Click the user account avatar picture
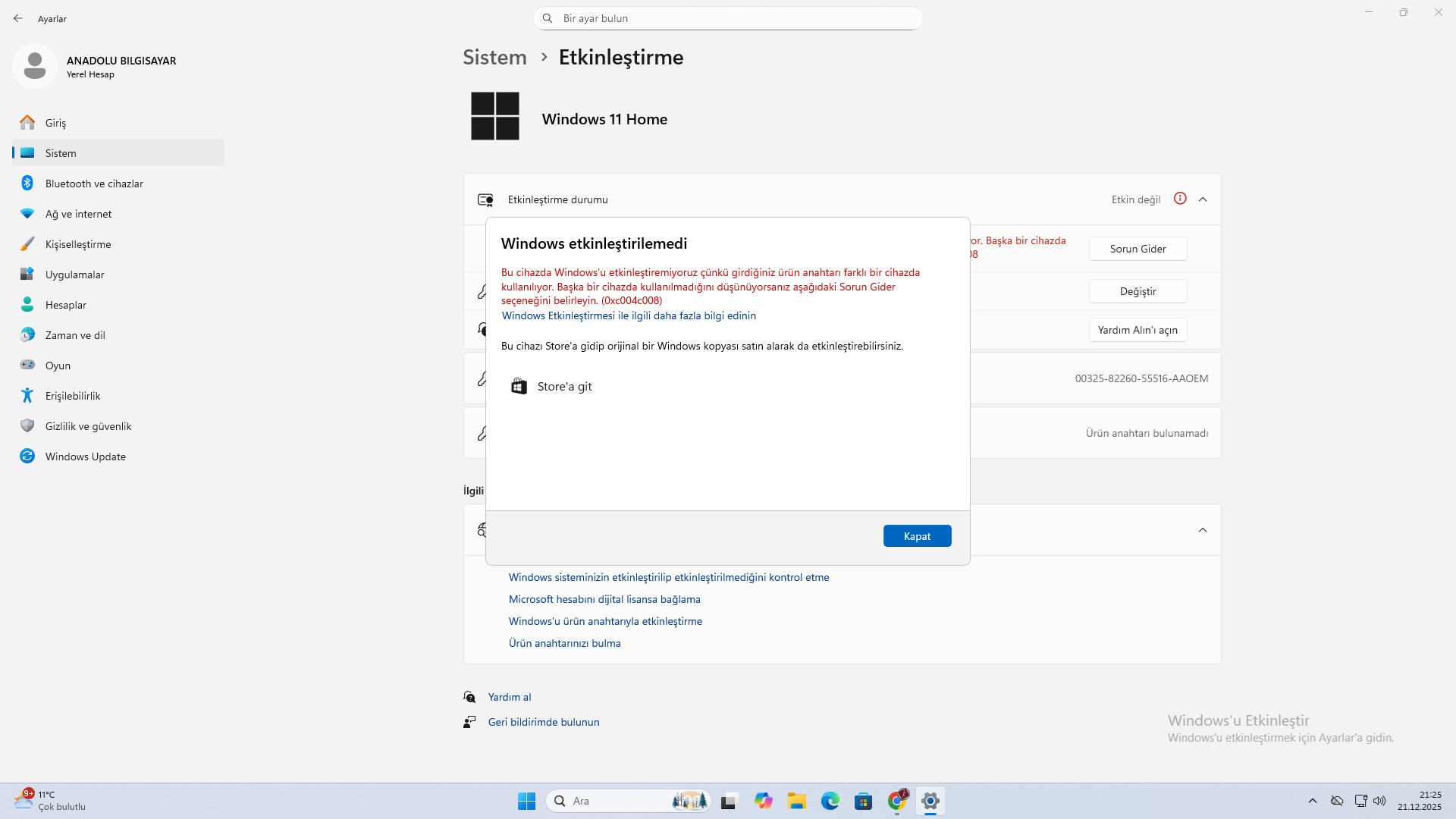 click(35, 66)
